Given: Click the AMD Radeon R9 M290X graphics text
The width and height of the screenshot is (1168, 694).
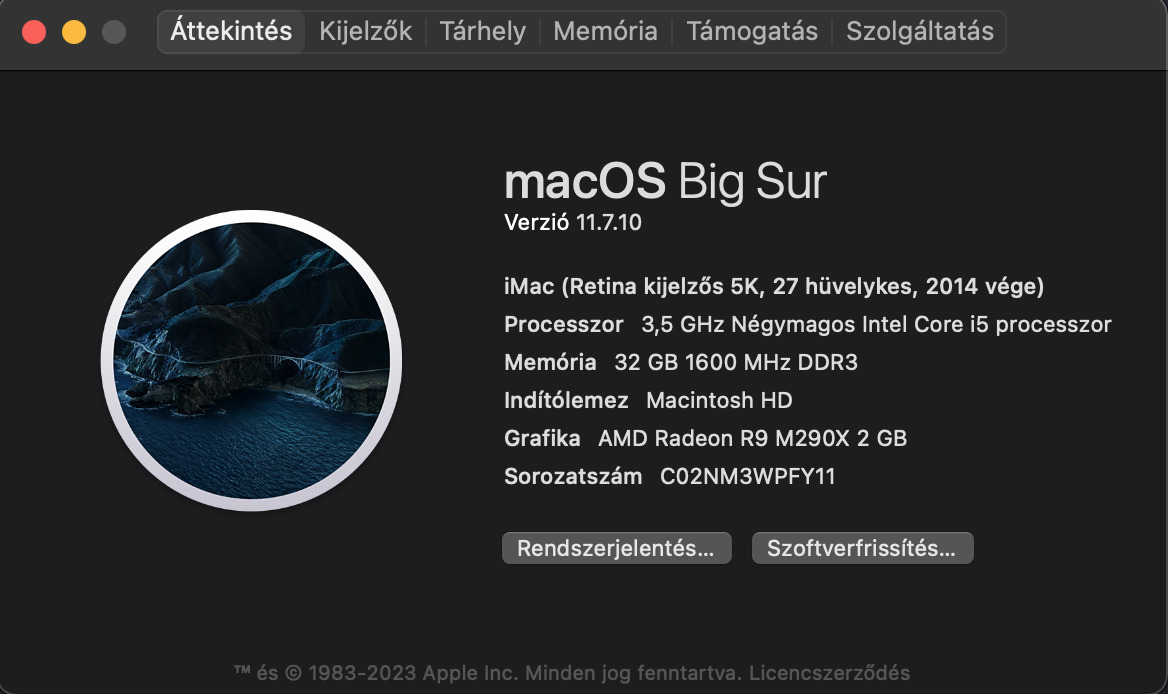Looking at the screenshot, I should (x=752, y=439).
